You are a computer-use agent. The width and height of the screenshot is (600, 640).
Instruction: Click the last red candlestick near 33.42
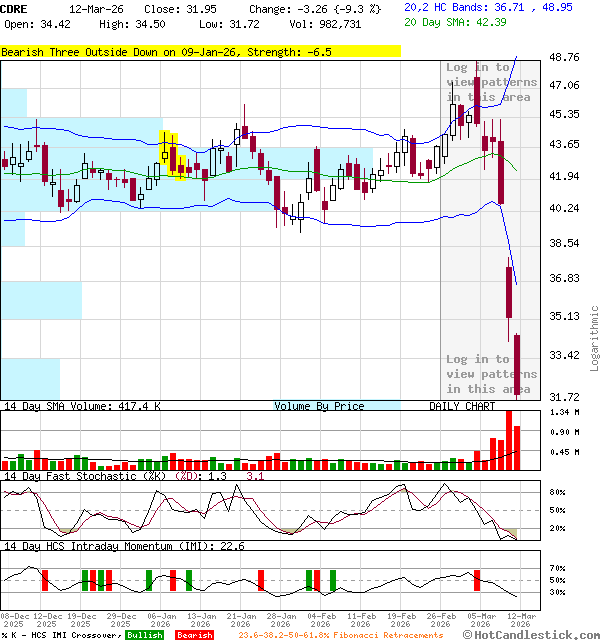[518, 366]
